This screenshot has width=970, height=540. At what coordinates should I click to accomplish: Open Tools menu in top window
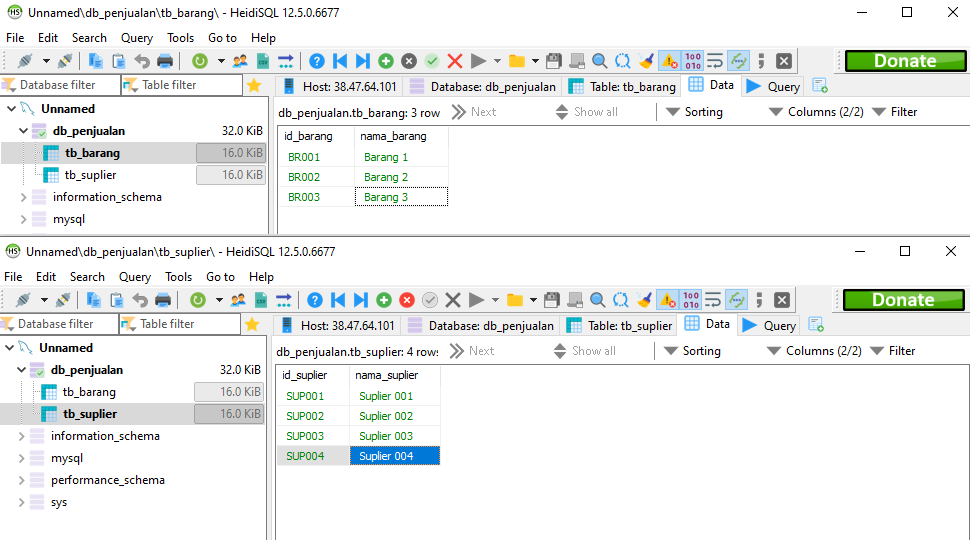coord(180,38)
